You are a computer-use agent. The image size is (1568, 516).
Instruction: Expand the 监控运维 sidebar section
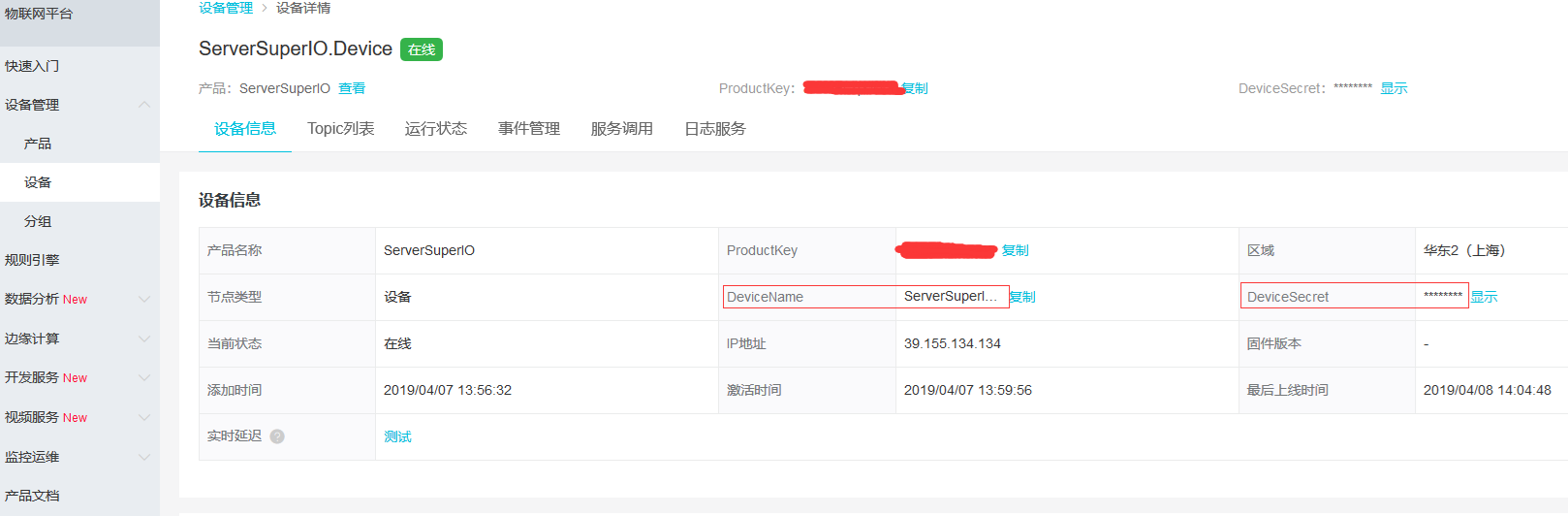tap(143, 457)
